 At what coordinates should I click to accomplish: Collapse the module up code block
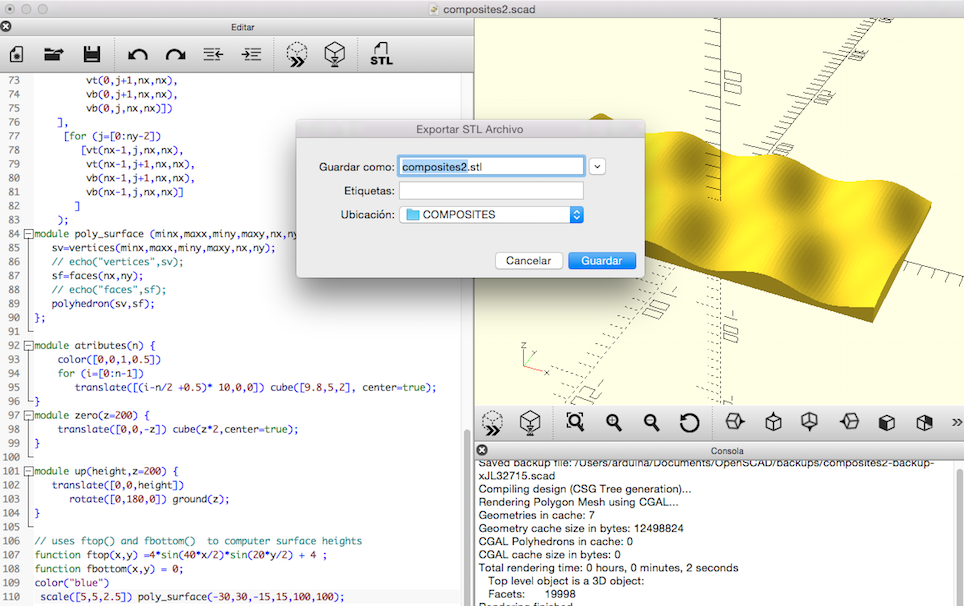(28, 471)
